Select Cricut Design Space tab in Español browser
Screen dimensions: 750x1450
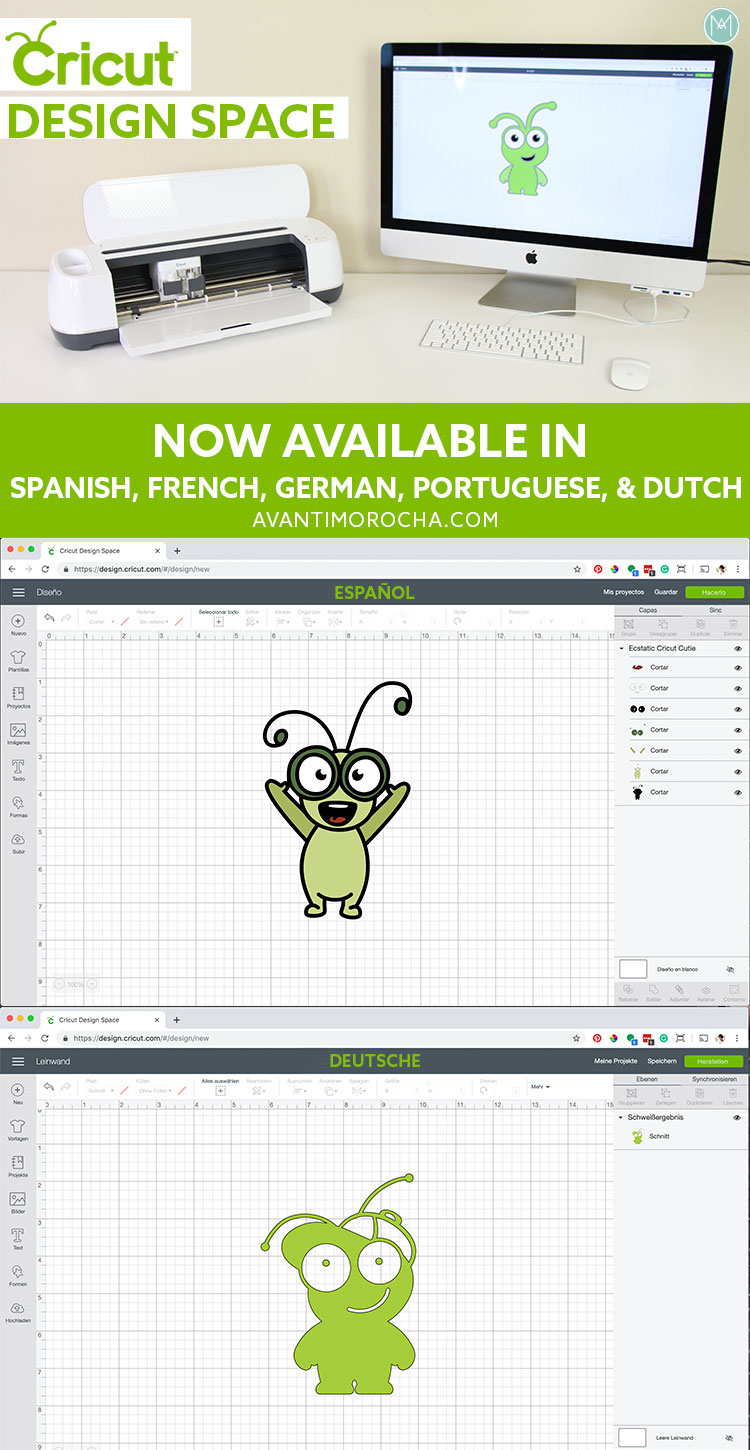pos(105,550)
